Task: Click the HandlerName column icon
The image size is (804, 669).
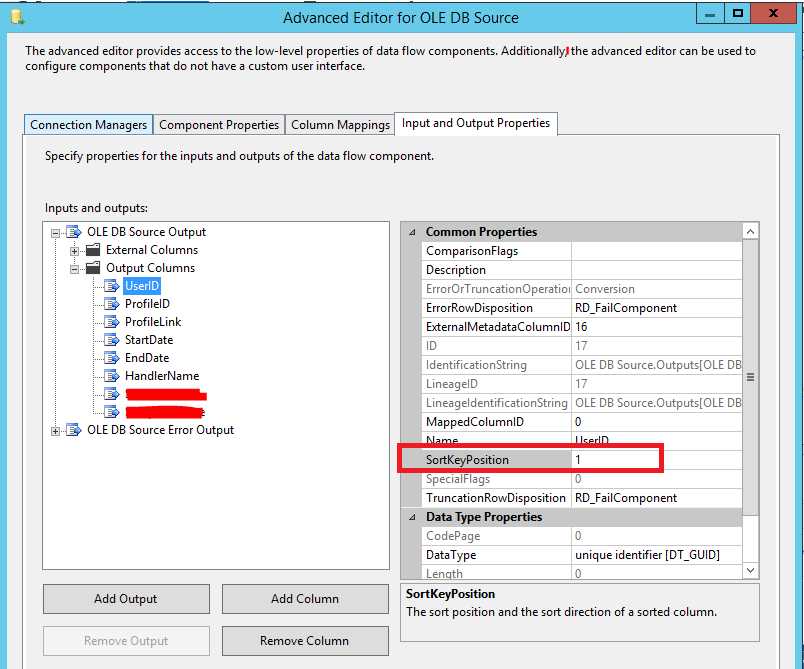Action: [112, 376]
